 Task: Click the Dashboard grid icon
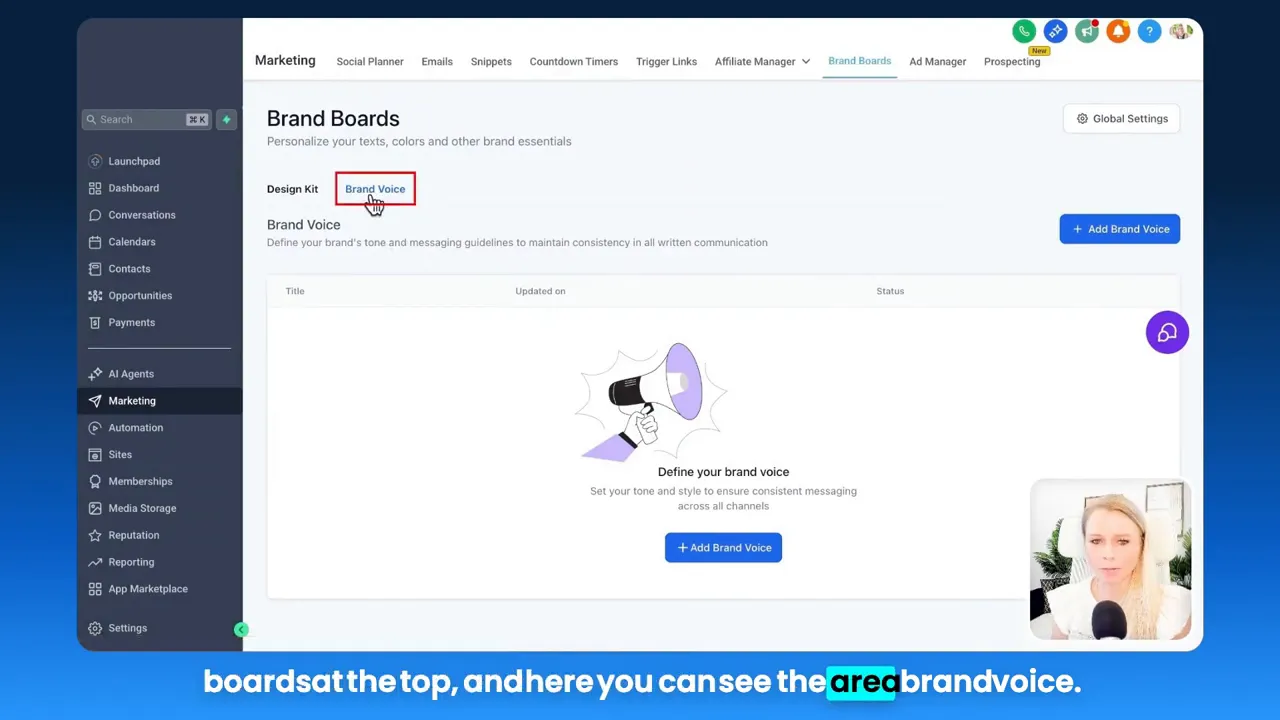(x=95, y=188)
